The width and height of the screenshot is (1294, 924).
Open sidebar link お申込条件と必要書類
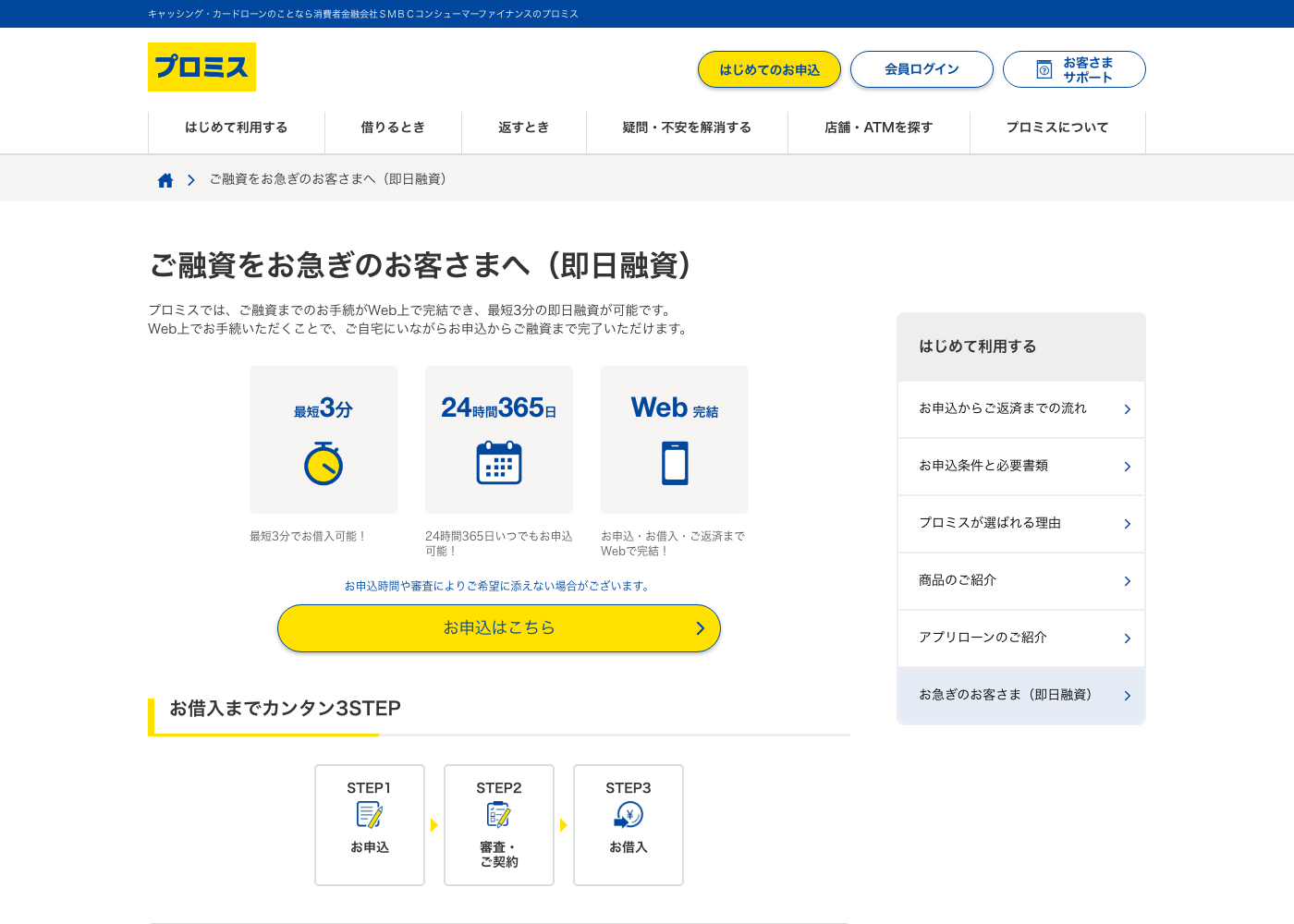pos(1021,467)
